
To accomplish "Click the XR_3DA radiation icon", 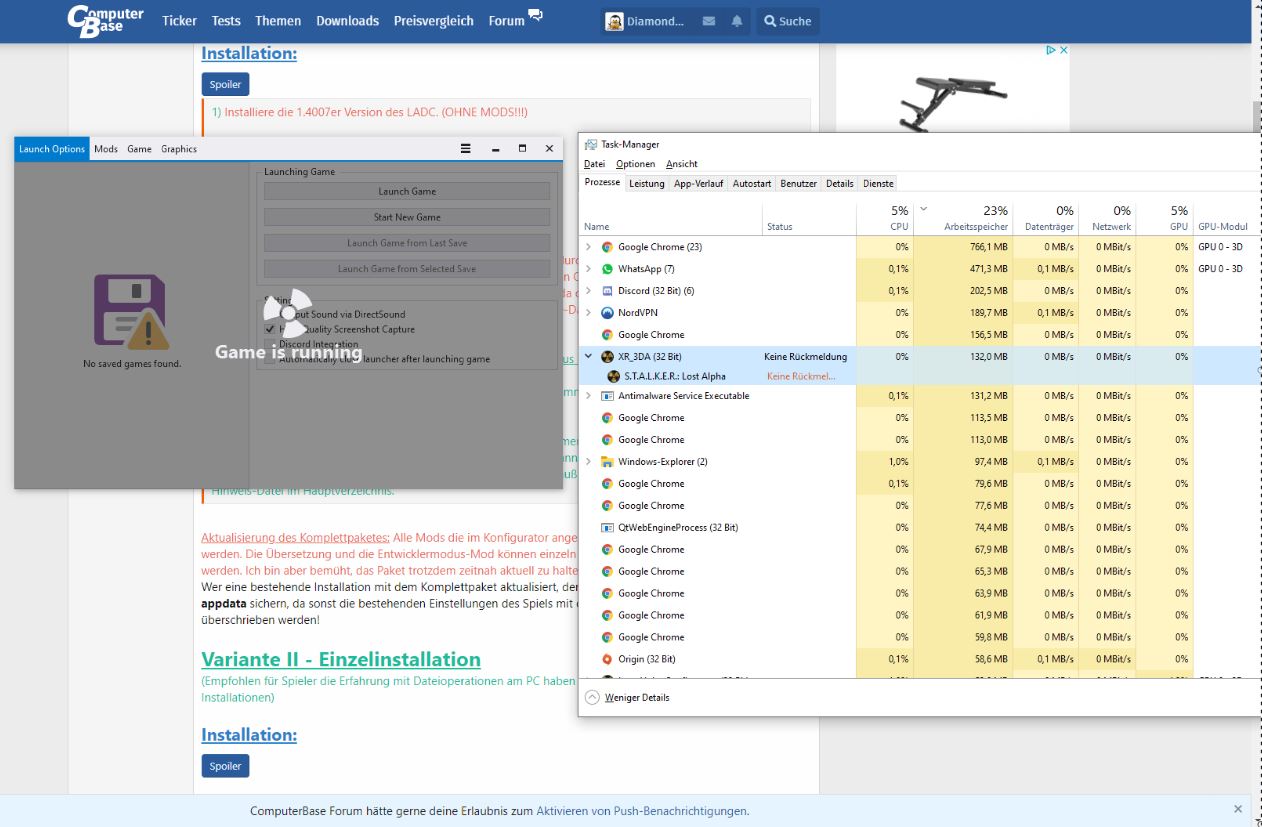I will 607,357.
